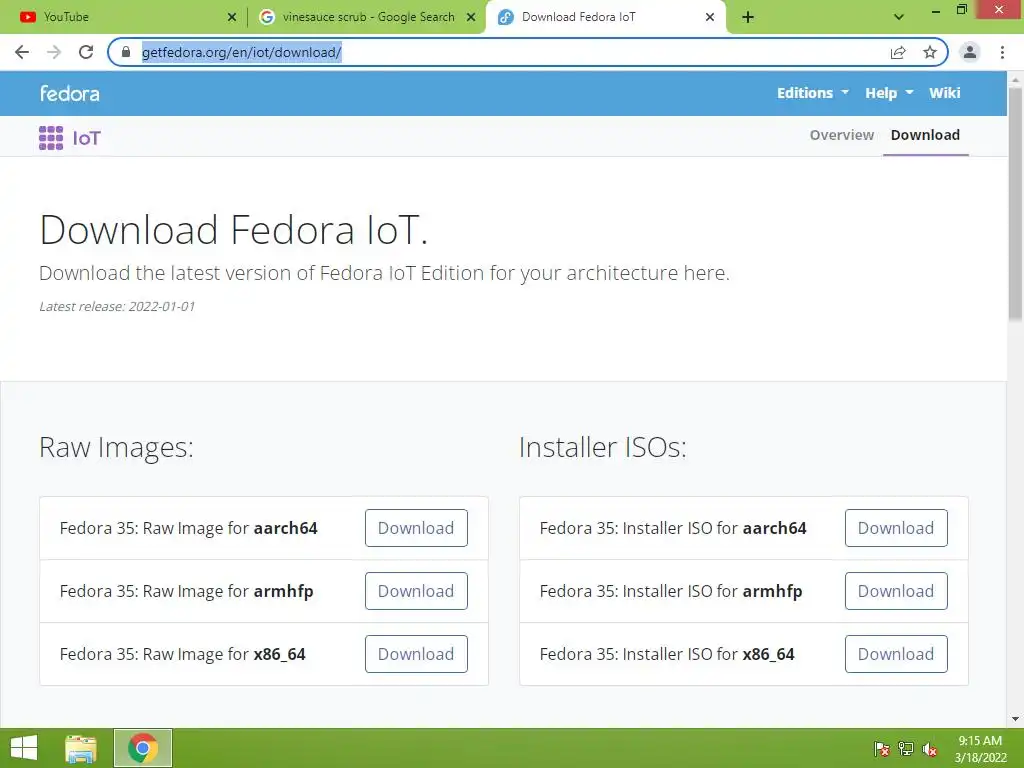Image resolution: width=1024 pixels, height=768 pixels.
Task: Download Installer ISO for armhfp
Action: coord(896,591)
